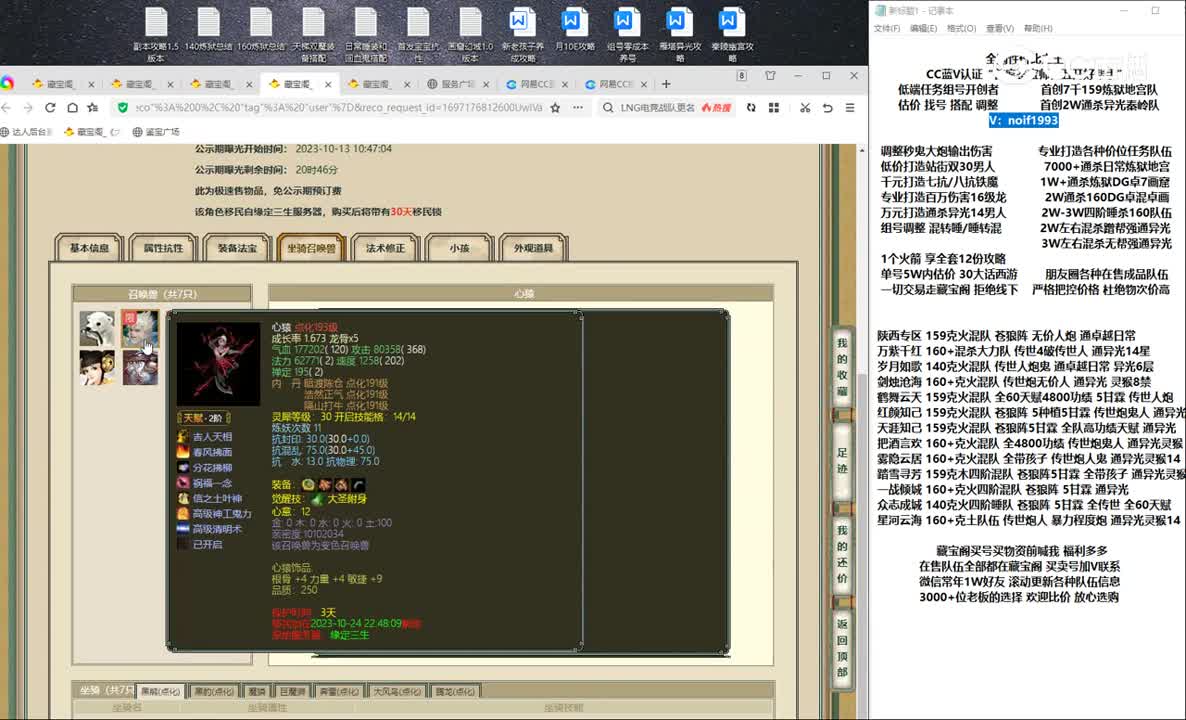Switch to the 法术修正 tab
Viewport: 1186px width, 720px height.
386,248
